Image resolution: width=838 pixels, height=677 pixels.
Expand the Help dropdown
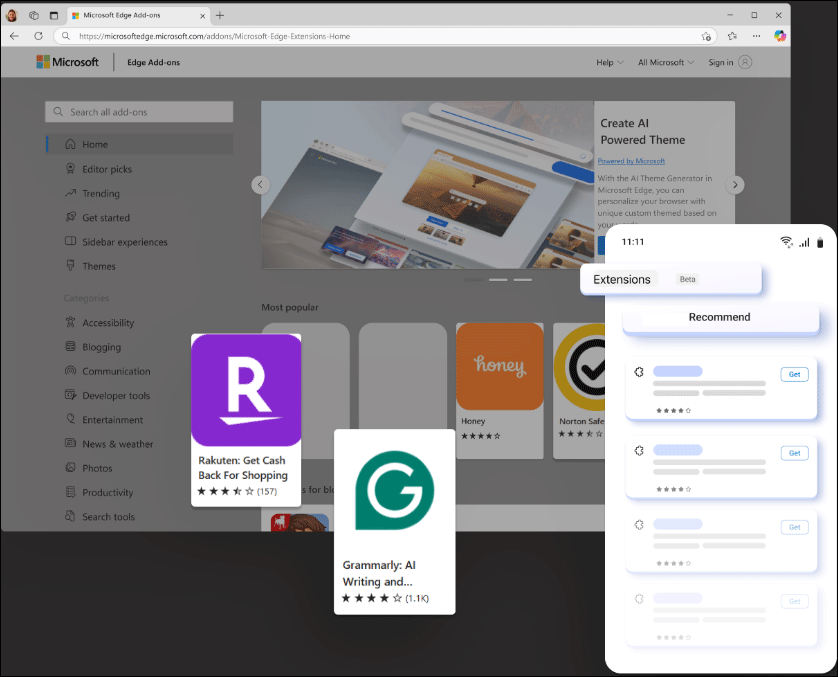pos(610,63)
